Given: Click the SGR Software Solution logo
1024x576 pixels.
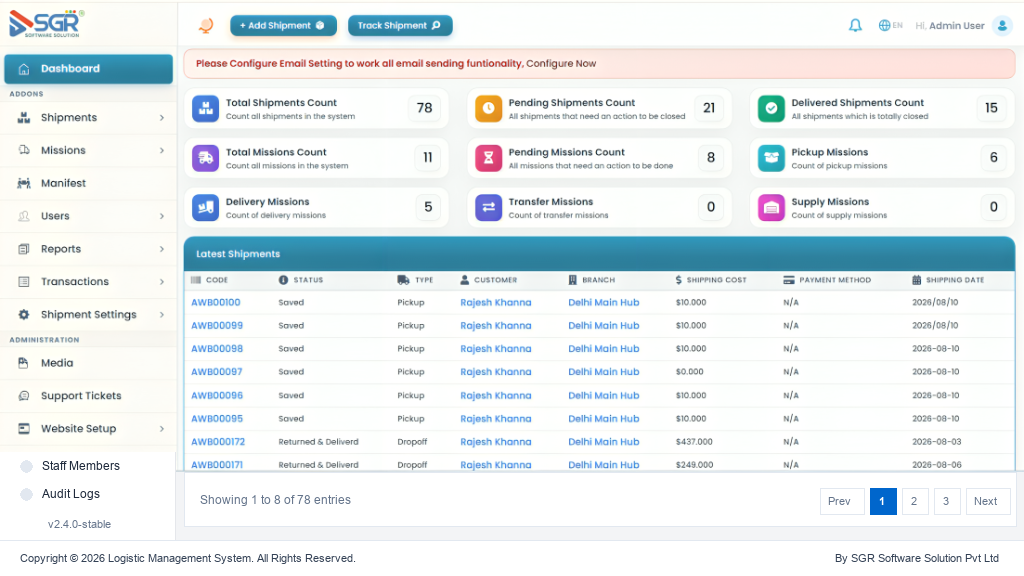Looking at the screenshot, I should click(46, 24).
